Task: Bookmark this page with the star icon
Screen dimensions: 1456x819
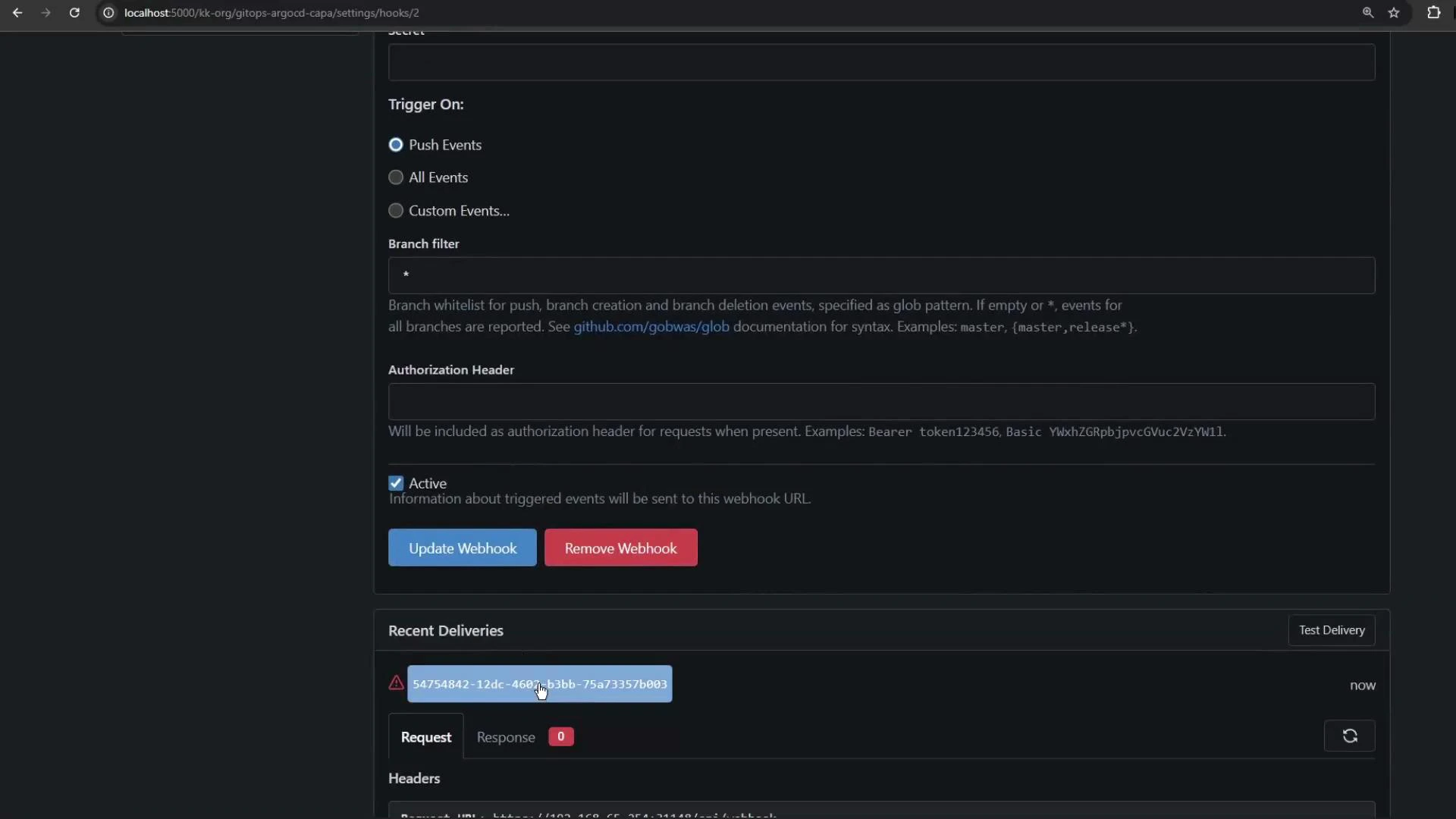Action: tap(1395, 13)
